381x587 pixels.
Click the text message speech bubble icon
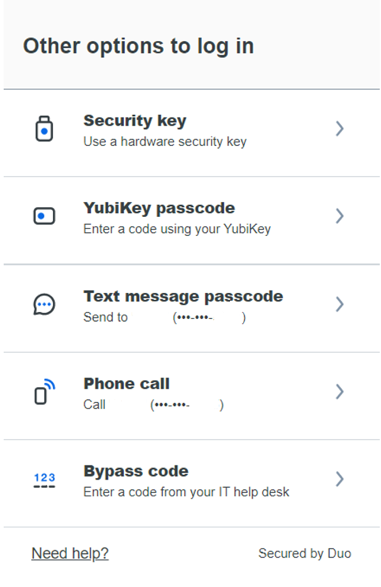tap(44, 304)
